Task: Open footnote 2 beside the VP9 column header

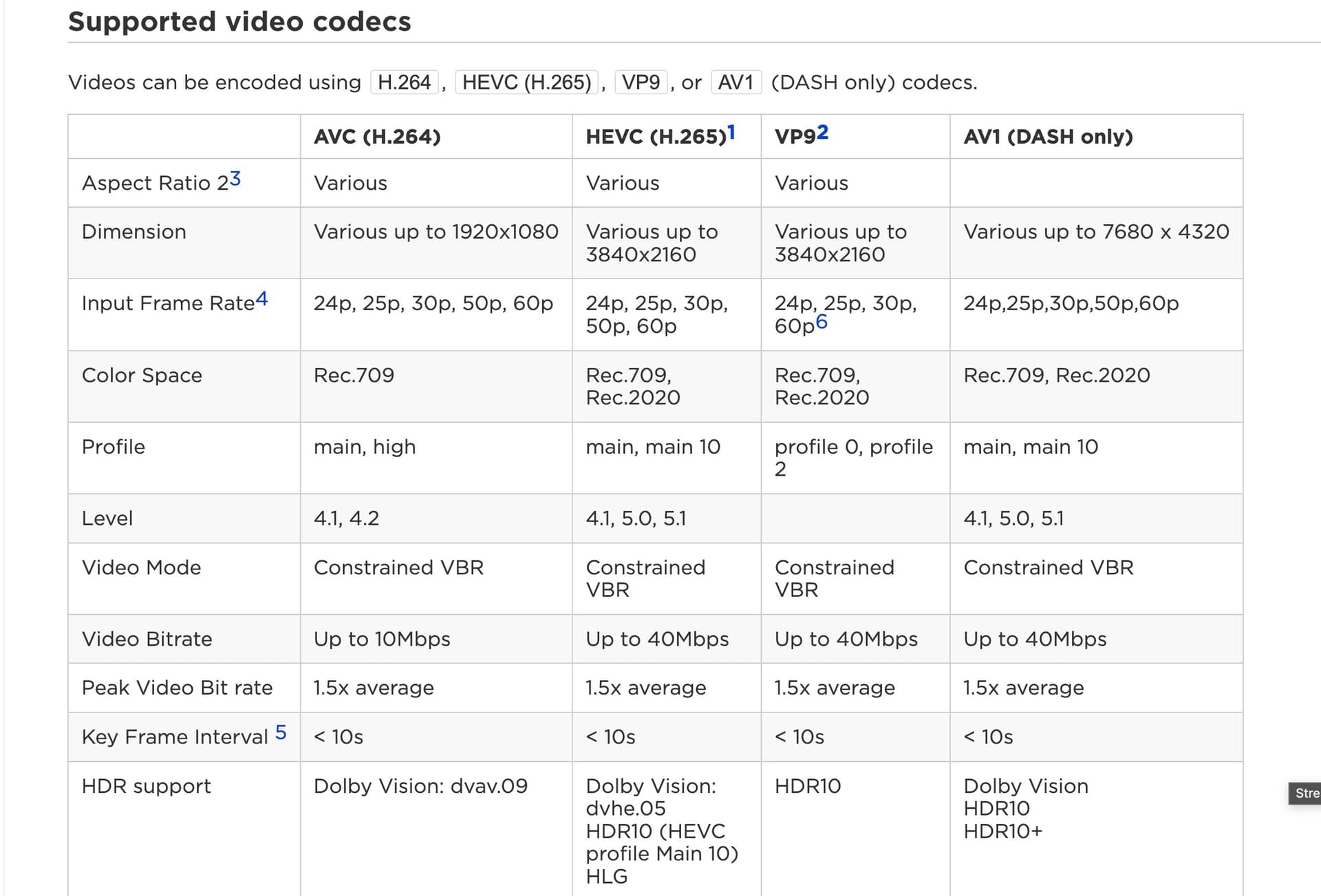Action: pos(822,132)
